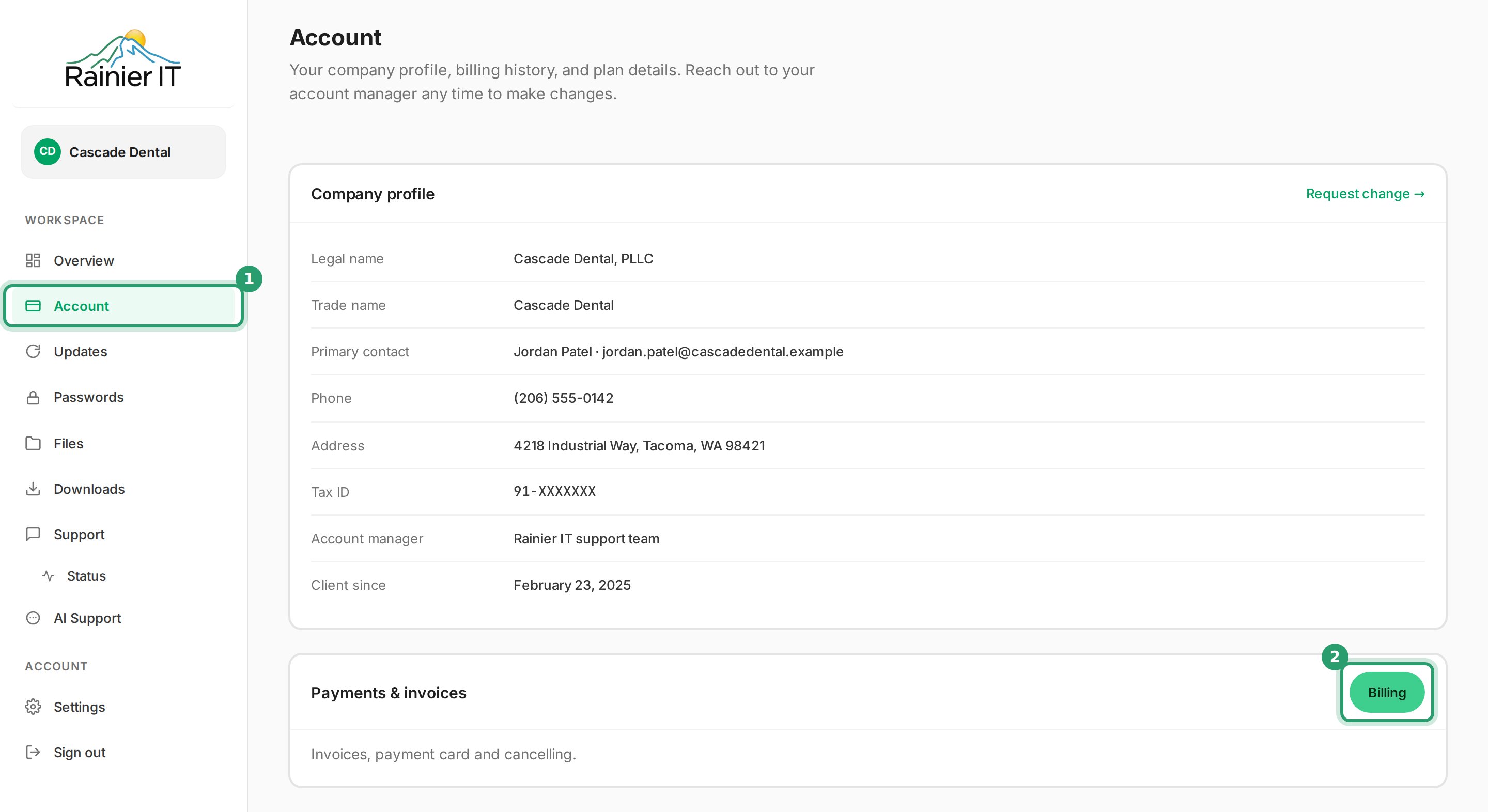Open the Overview page

pos(123,260)
